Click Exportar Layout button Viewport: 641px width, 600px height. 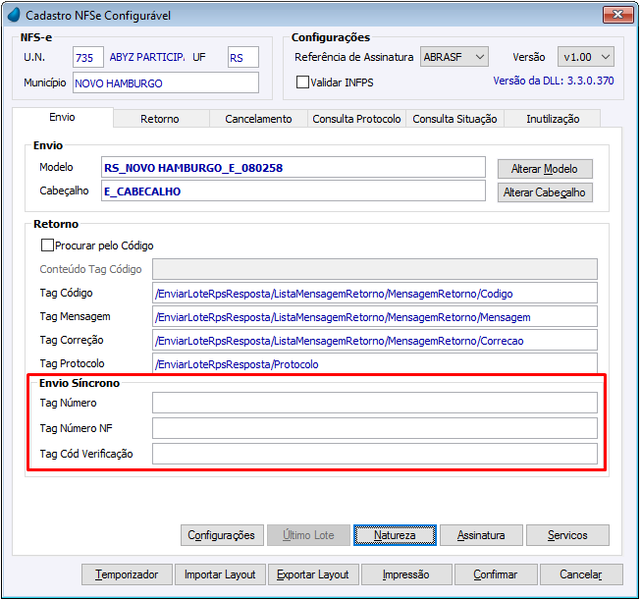pyautogui.click(x=313, y=574)
